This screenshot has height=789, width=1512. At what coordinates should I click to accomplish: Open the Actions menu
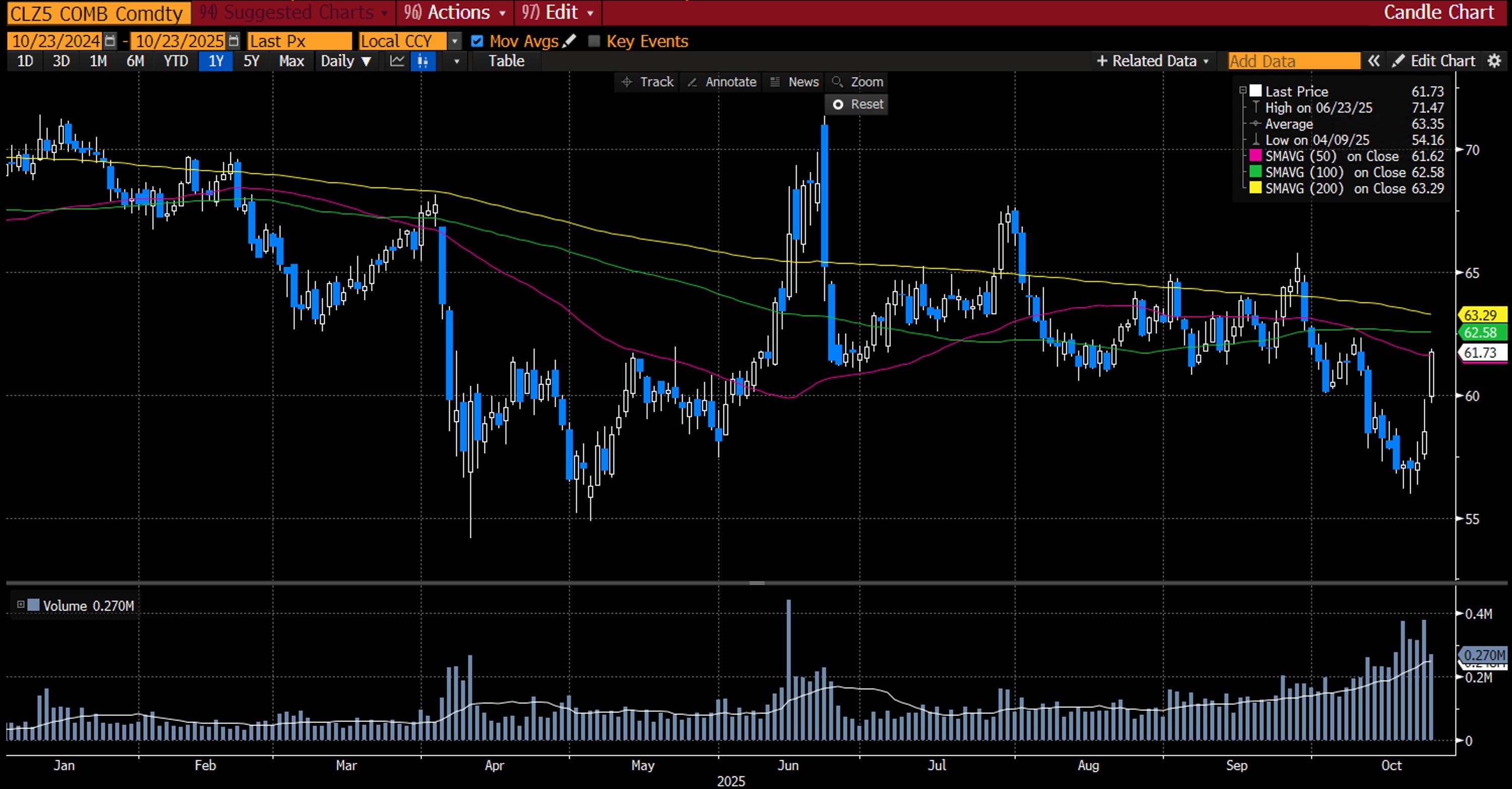(455, 12)
